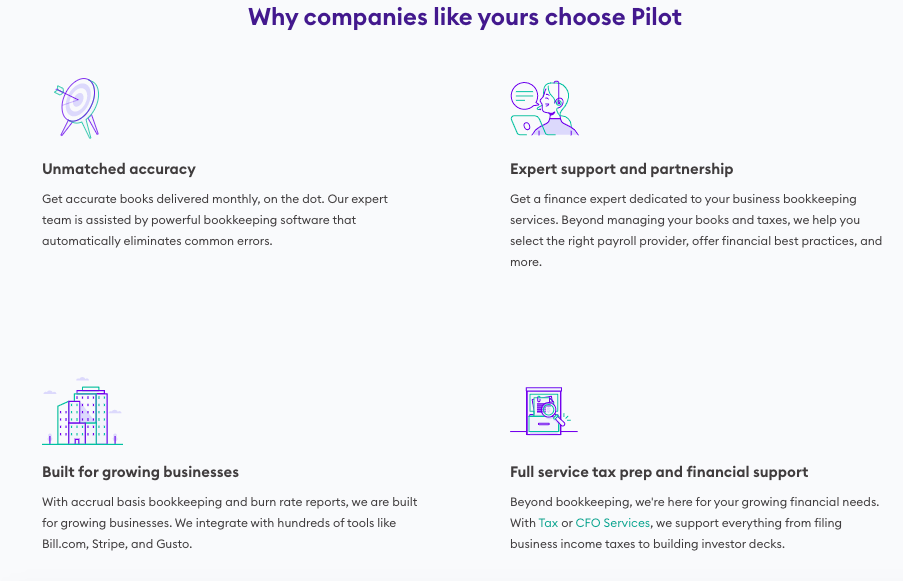The width and height of the screenshot is (903, 581).
Task: Select the "Expert support and partnership" heading
Action: [621, 169]
